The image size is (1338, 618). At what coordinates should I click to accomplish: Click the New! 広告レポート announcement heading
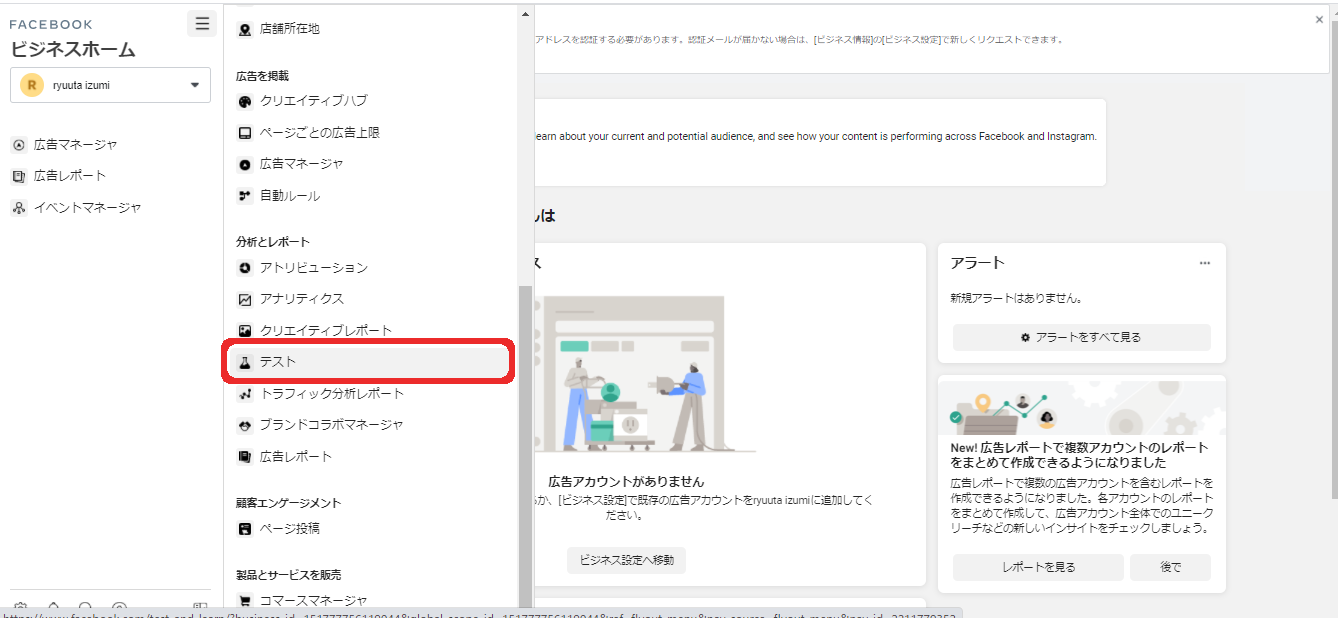tap(1079, 455)
